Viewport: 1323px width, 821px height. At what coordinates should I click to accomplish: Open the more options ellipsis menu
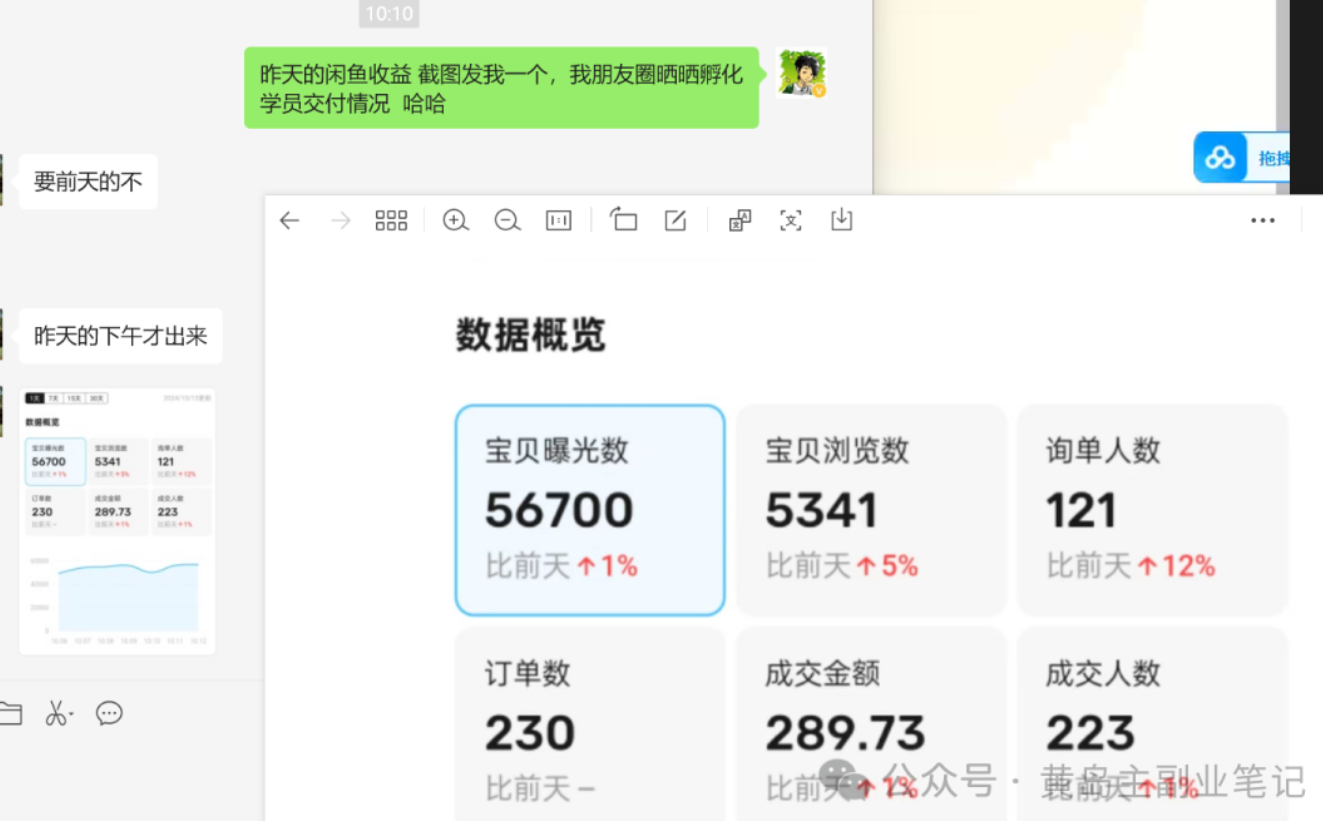coord(1263,221)
